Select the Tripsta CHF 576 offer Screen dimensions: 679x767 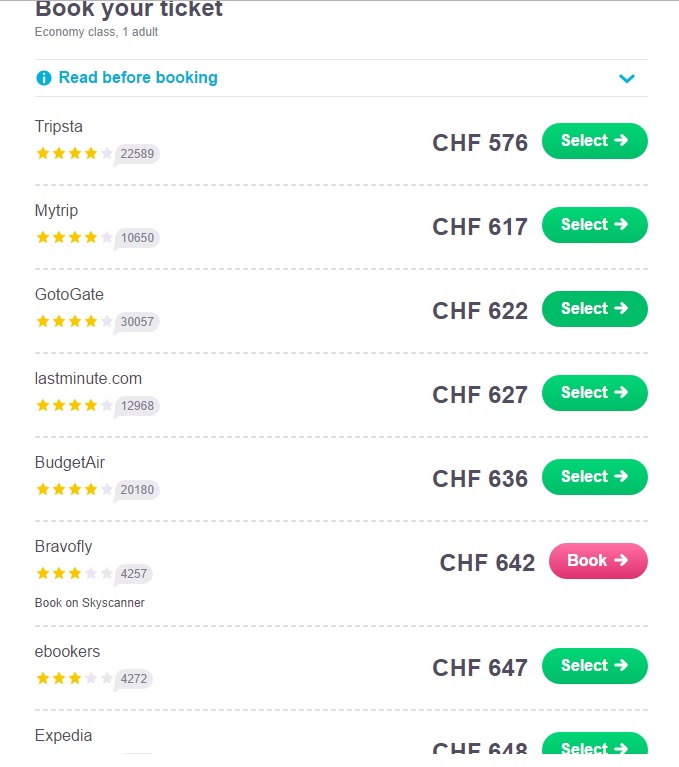[594, 141]
